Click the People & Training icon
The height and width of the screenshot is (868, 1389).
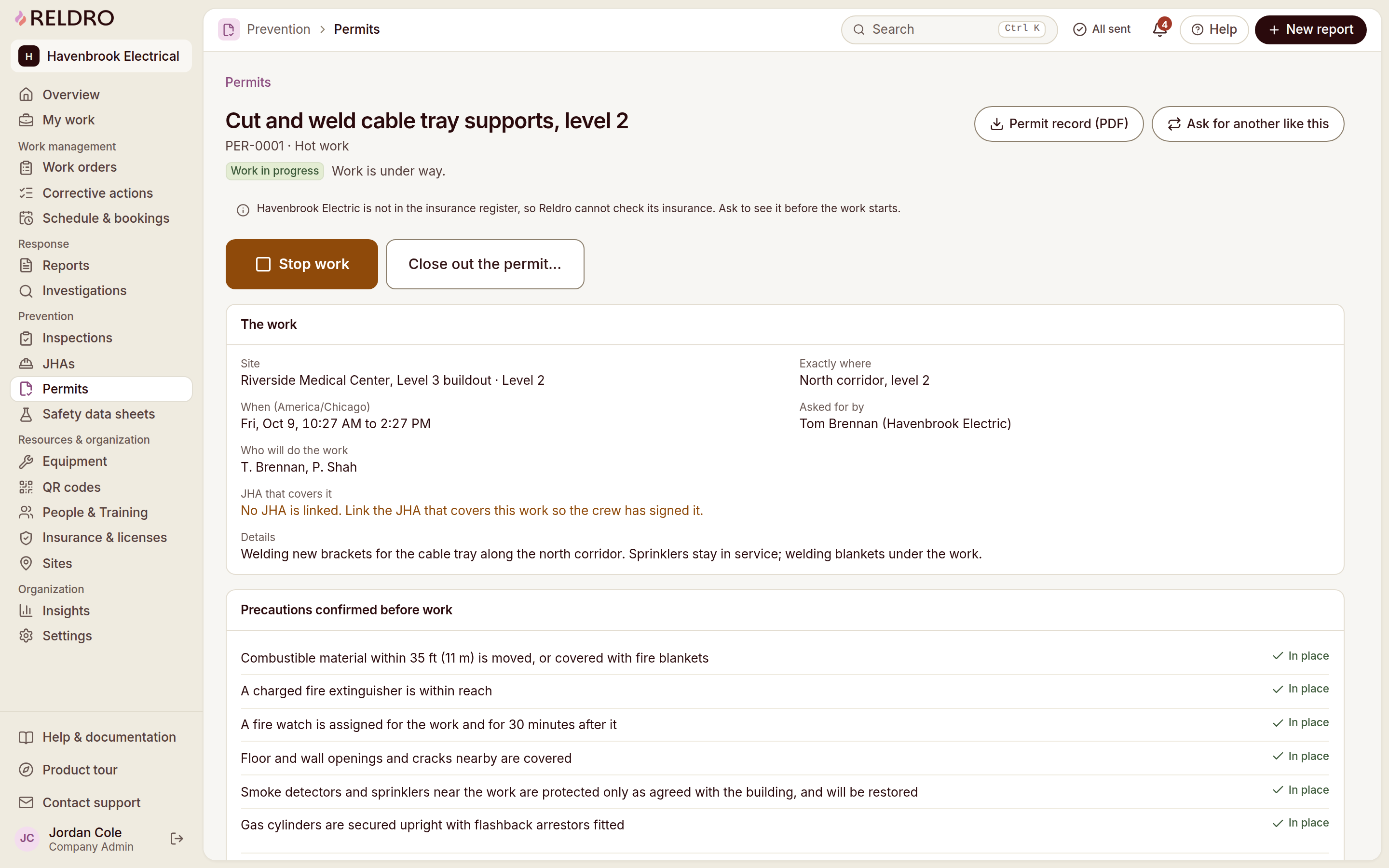click(x=26, y=512)
